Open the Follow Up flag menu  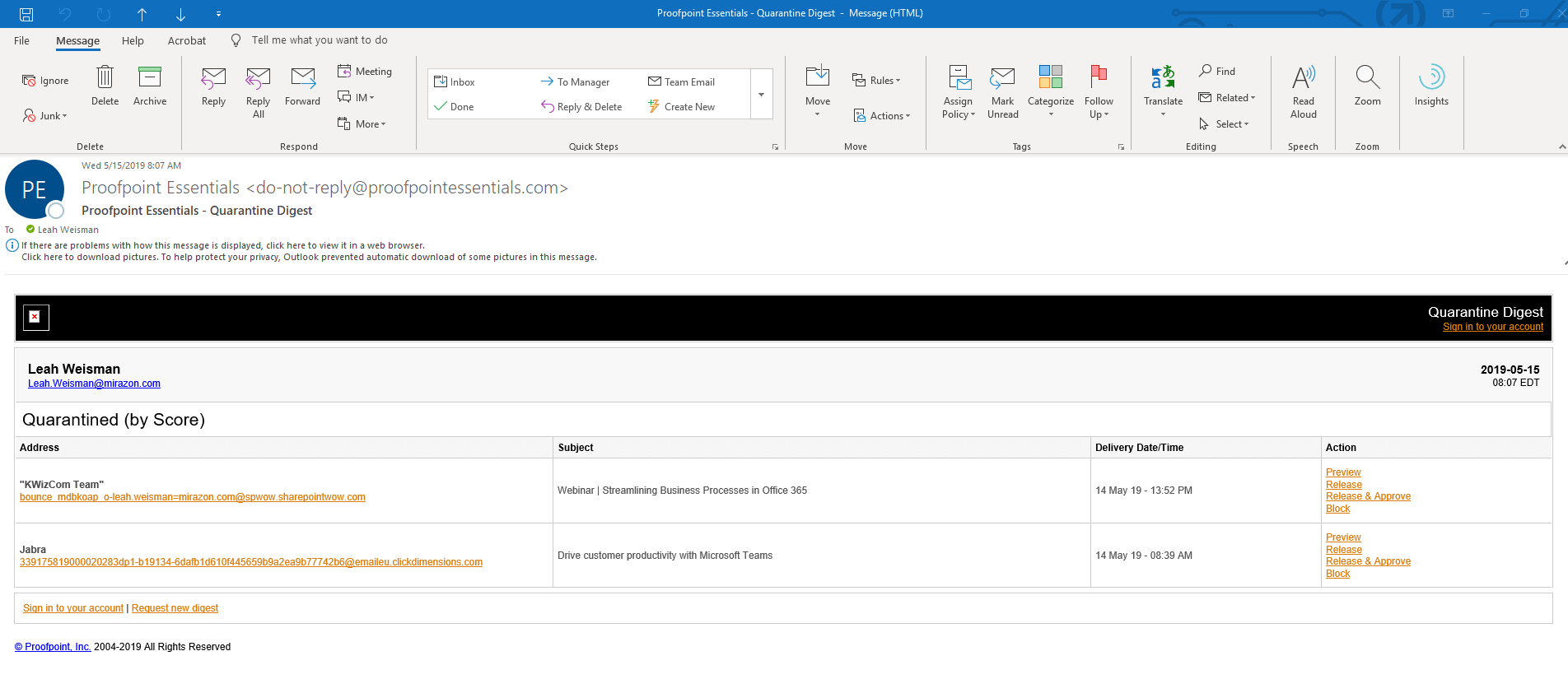pos(1099,92)
